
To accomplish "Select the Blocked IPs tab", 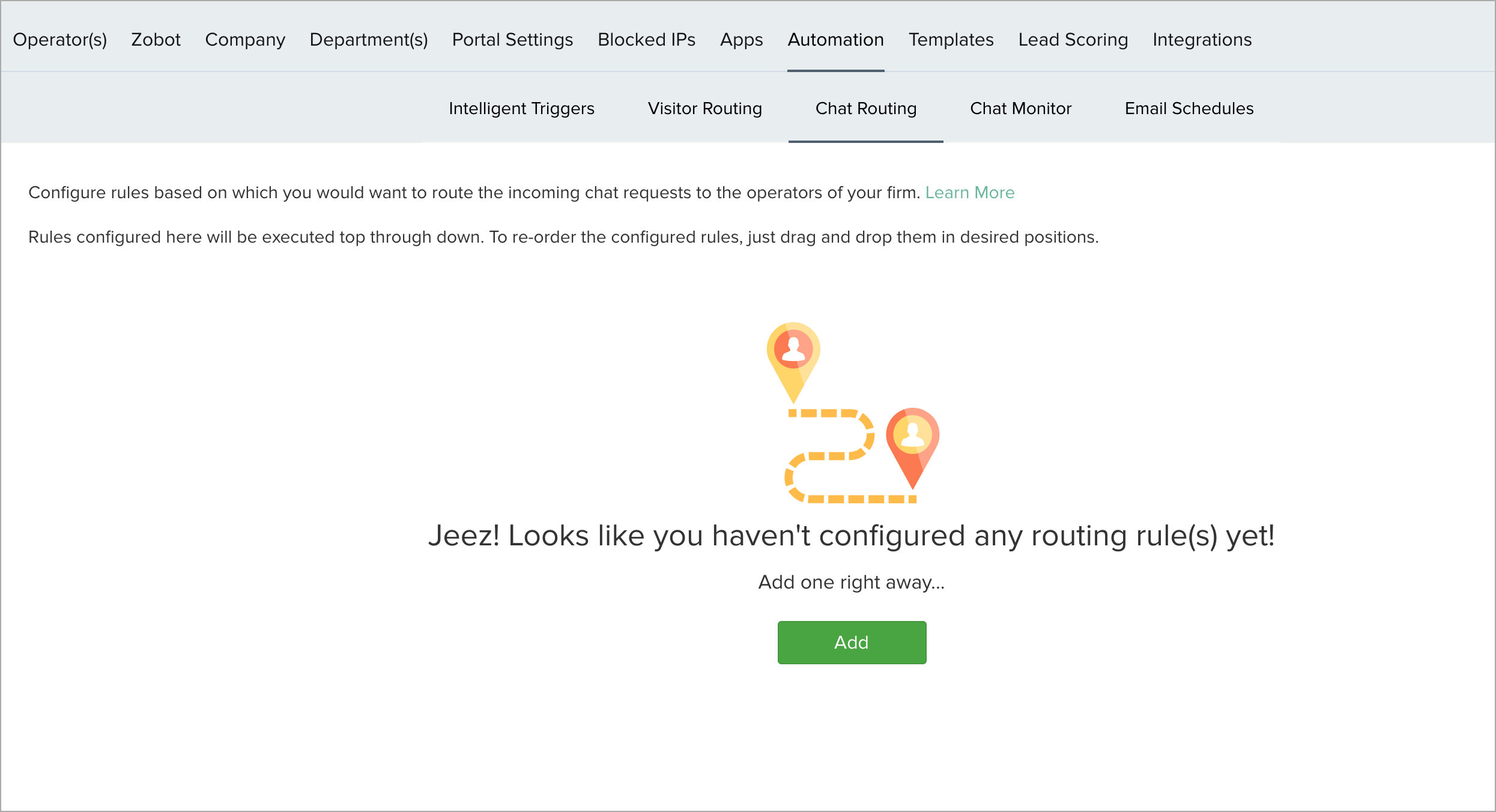I will click(646, 40).
